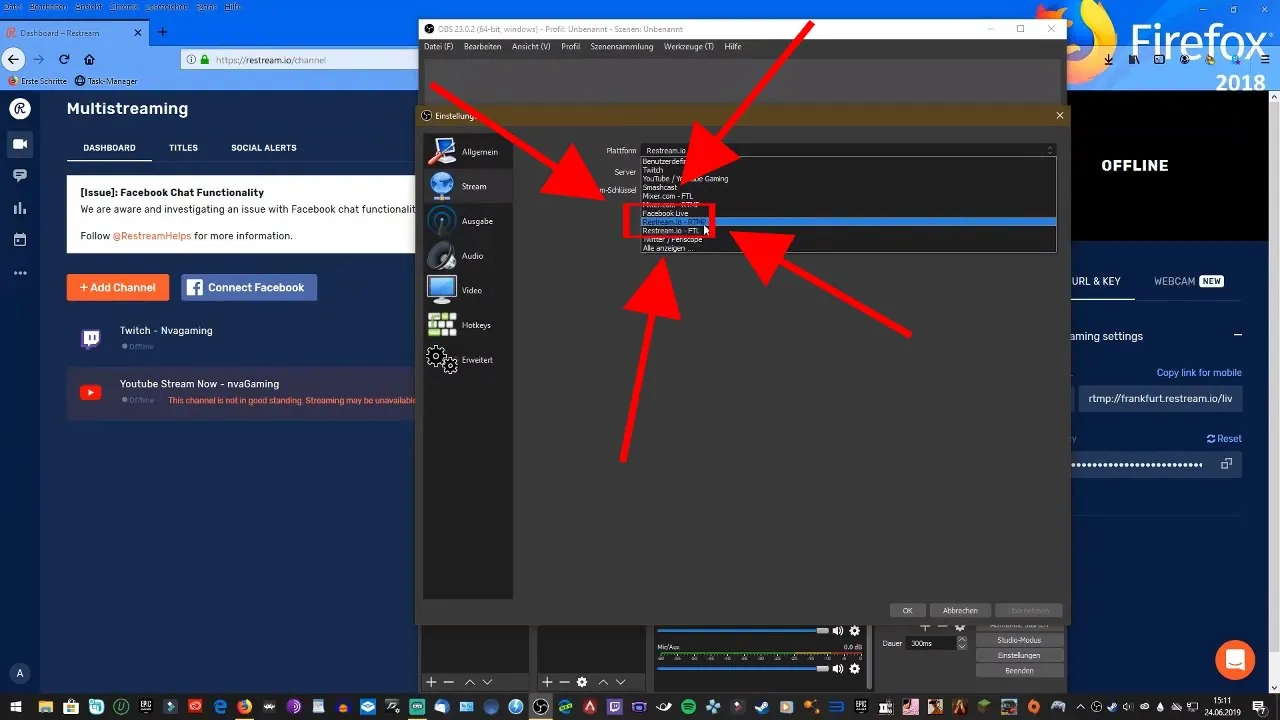Open the Plattform combo box
The width and height of the screenshot is (1280, 720).
pos(848,150)
